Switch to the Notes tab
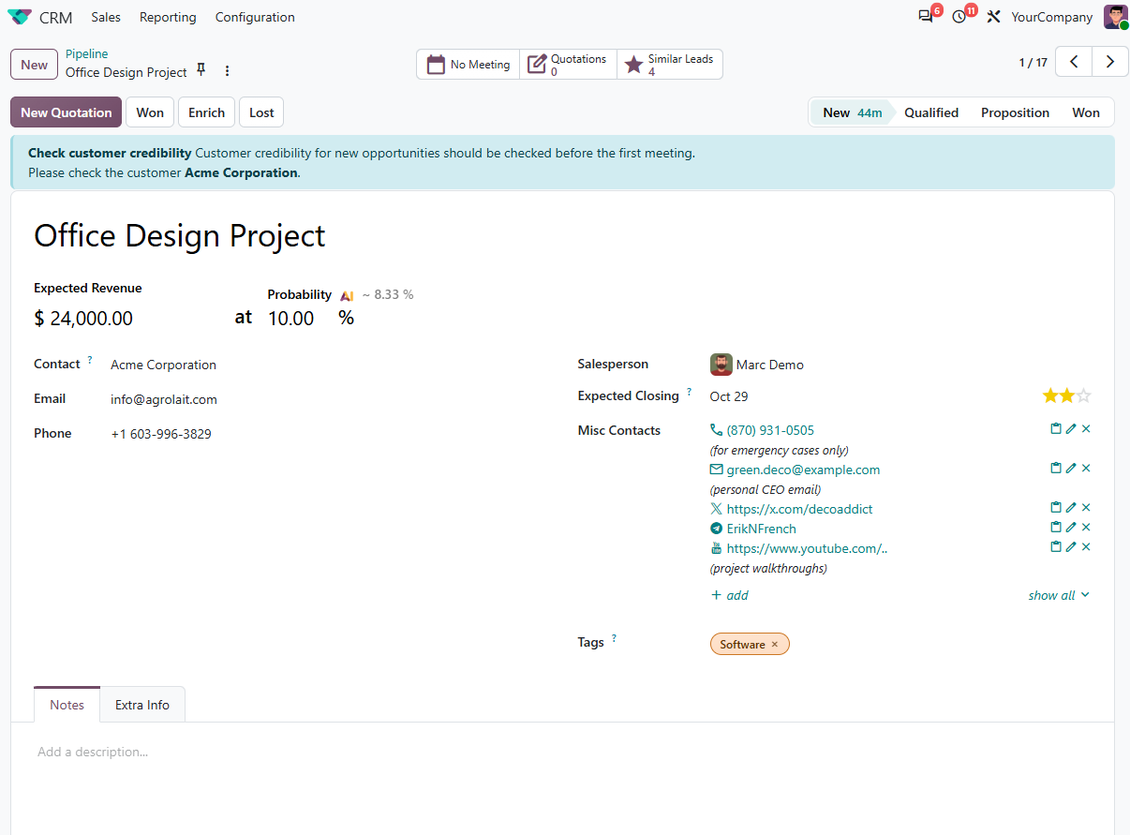Screen dimensions: 1130x835 [67, 705]
